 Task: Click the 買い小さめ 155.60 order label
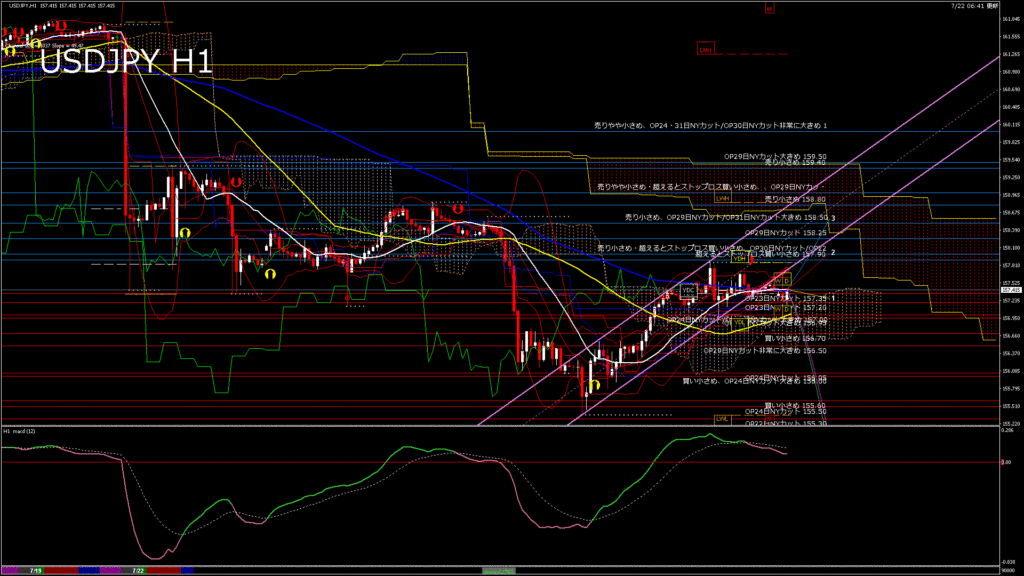pyautogui.click(x=795, y=406)
